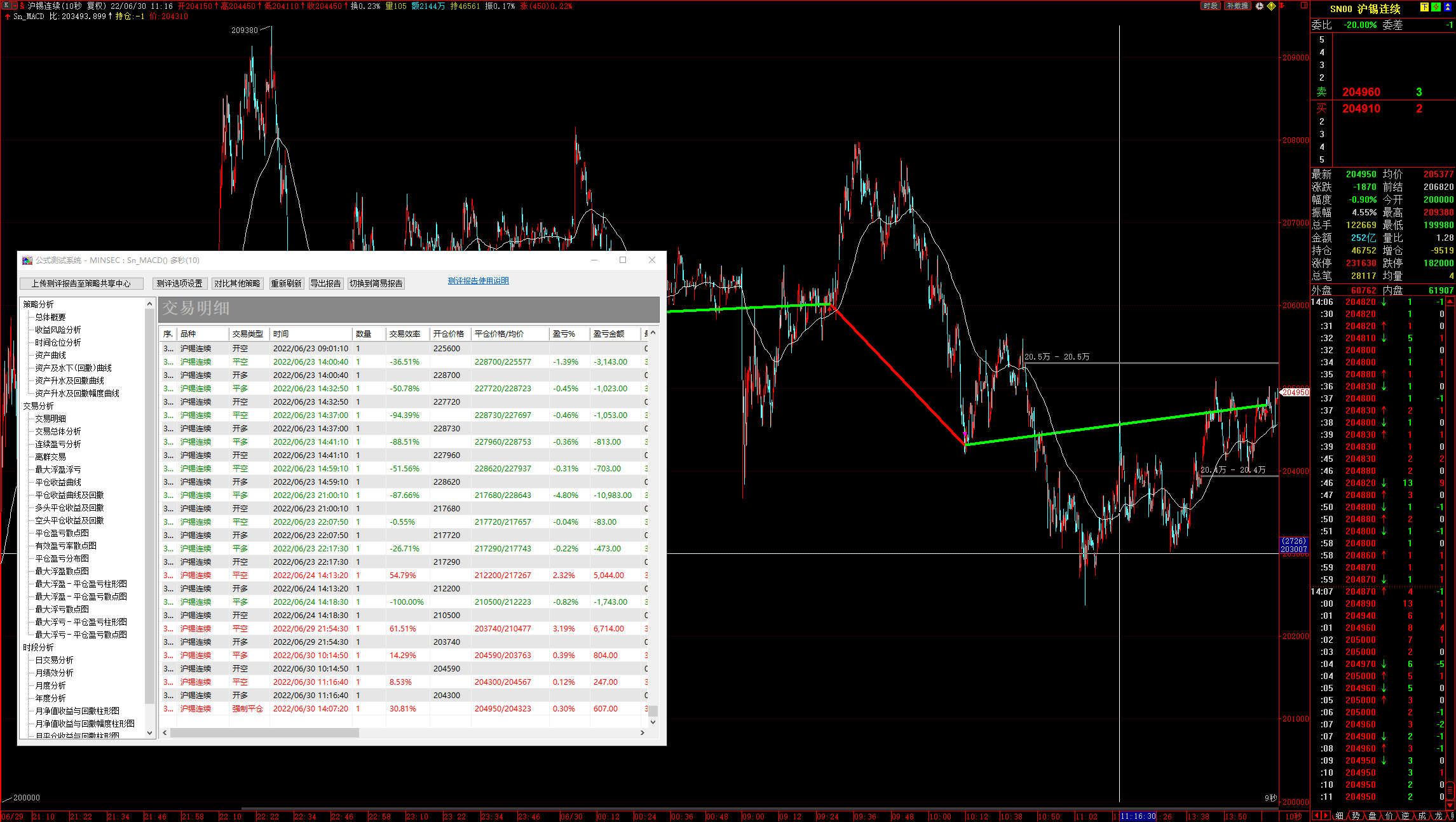
Task: Click the K chart-type icon at top left
Action: pyautogui.click(x=6, y=5)
